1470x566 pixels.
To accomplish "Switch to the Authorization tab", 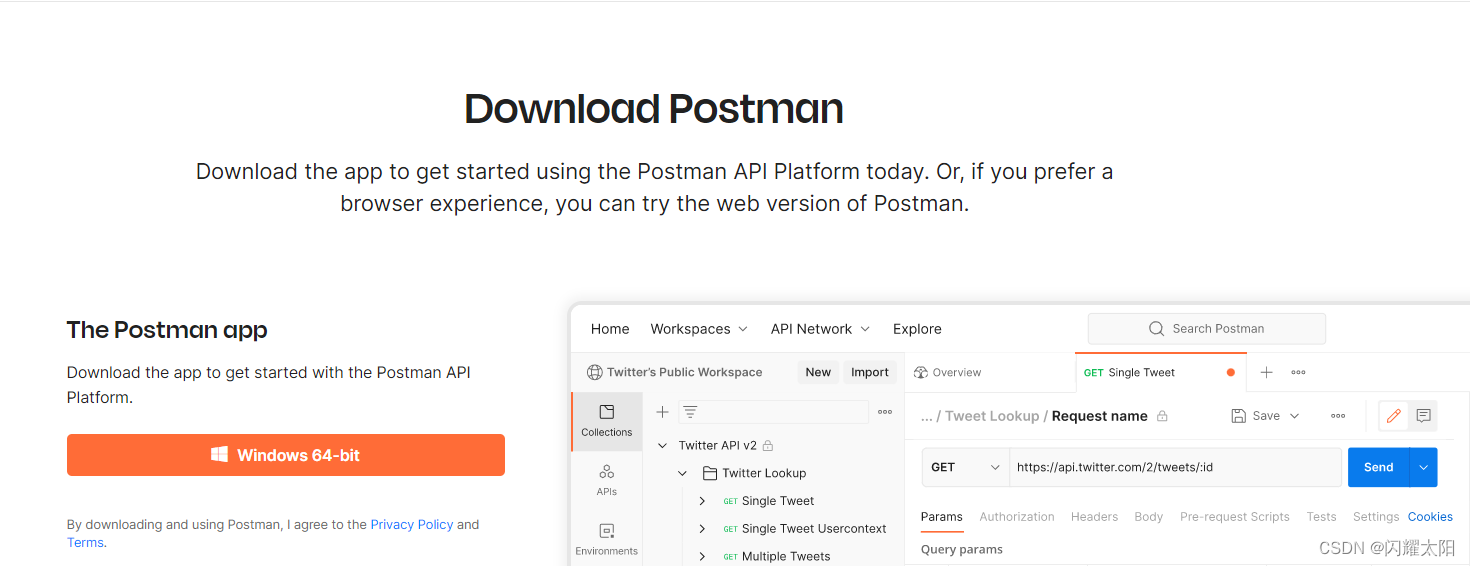I will tap(1017, 517).
